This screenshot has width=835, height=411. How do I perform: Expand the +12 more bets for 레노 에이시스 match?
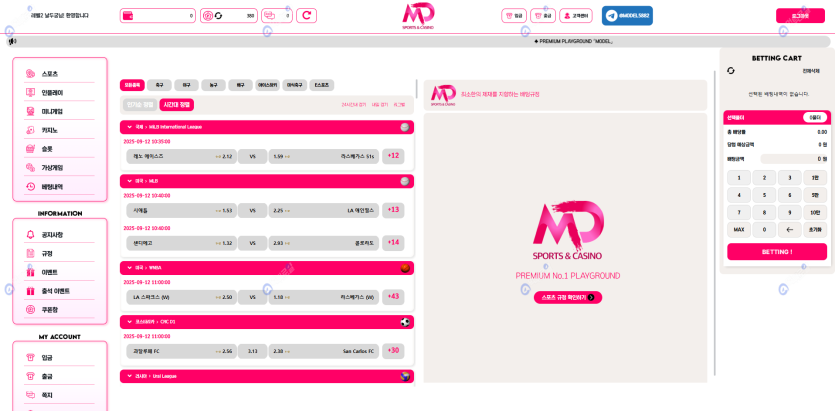click(393, 156)
